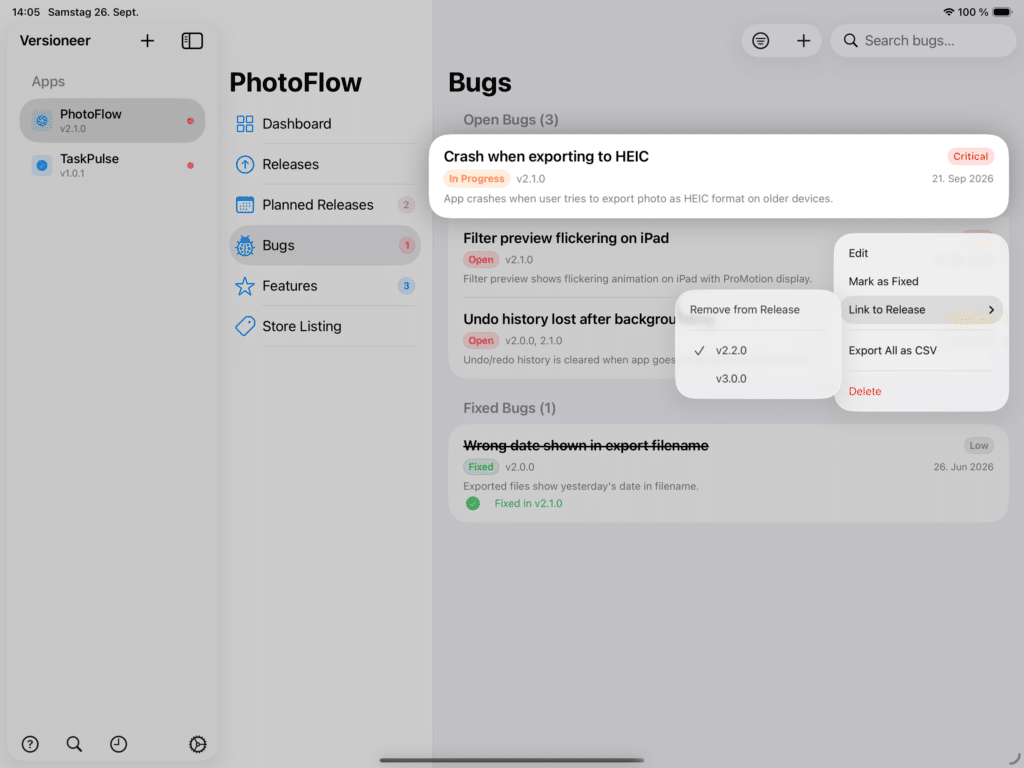Image resolution: width=1024 pixels, height=768 pixels.
Task: Select v3.0.0 release option
Action: 758,379
